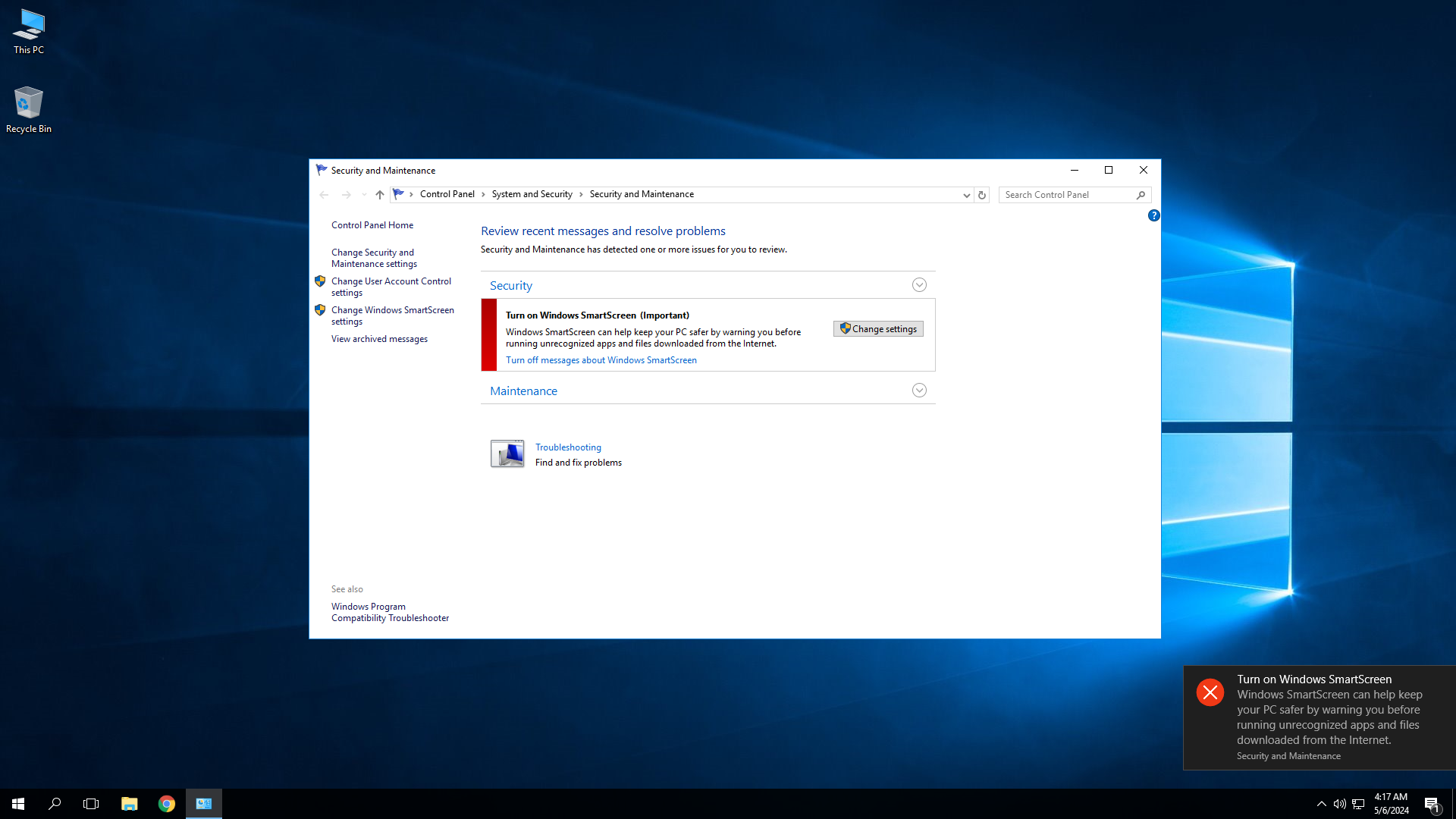This screenshot has width=1456, height=819.
Task: Open the blue Help question mark
Action: point(1153,215)
